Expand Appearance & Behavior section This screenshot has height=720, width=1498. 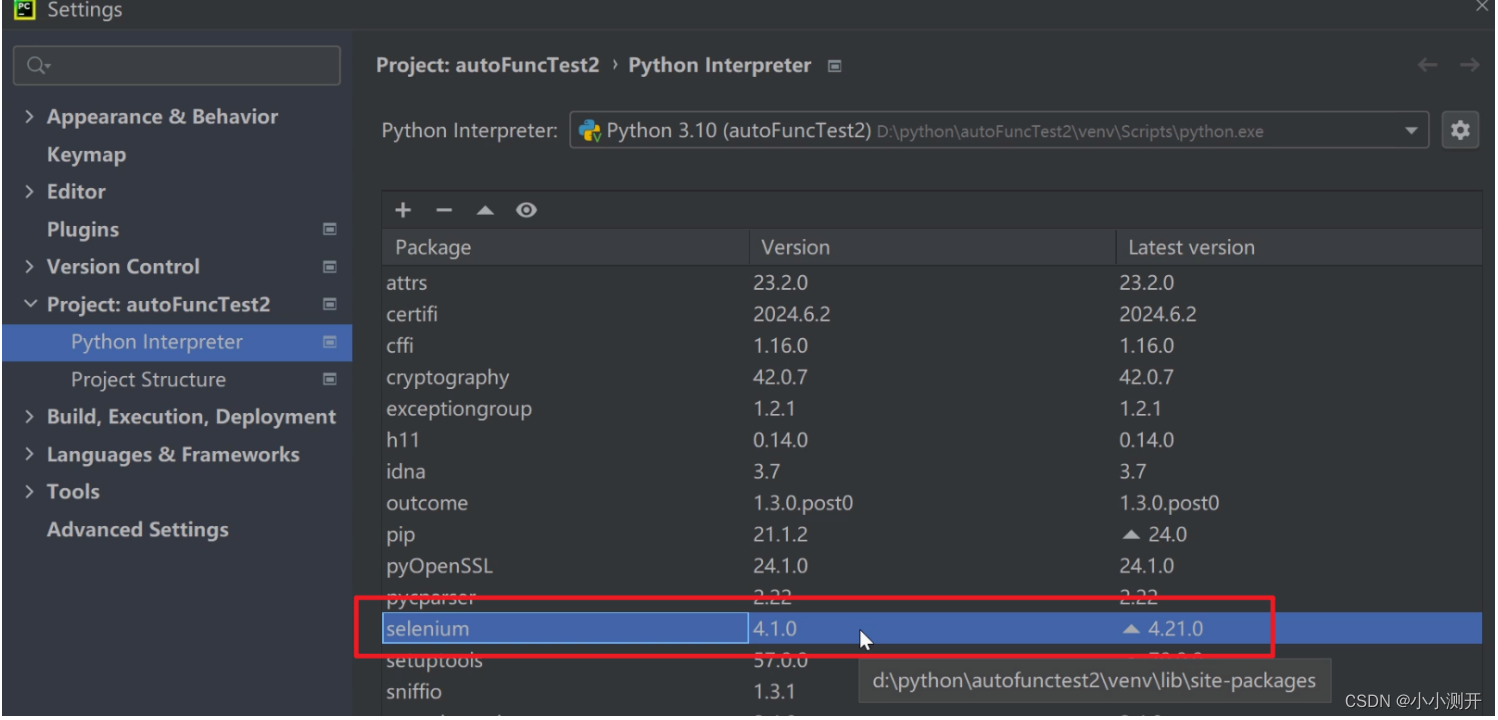click(29, 117)
